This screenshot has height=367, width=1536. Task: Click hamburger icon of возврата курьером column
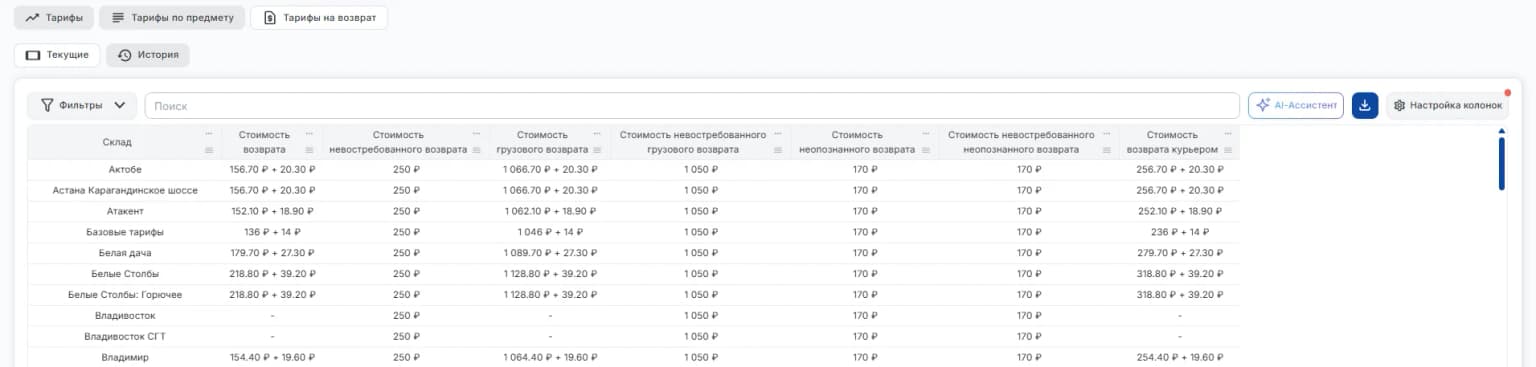[1227, 150]
